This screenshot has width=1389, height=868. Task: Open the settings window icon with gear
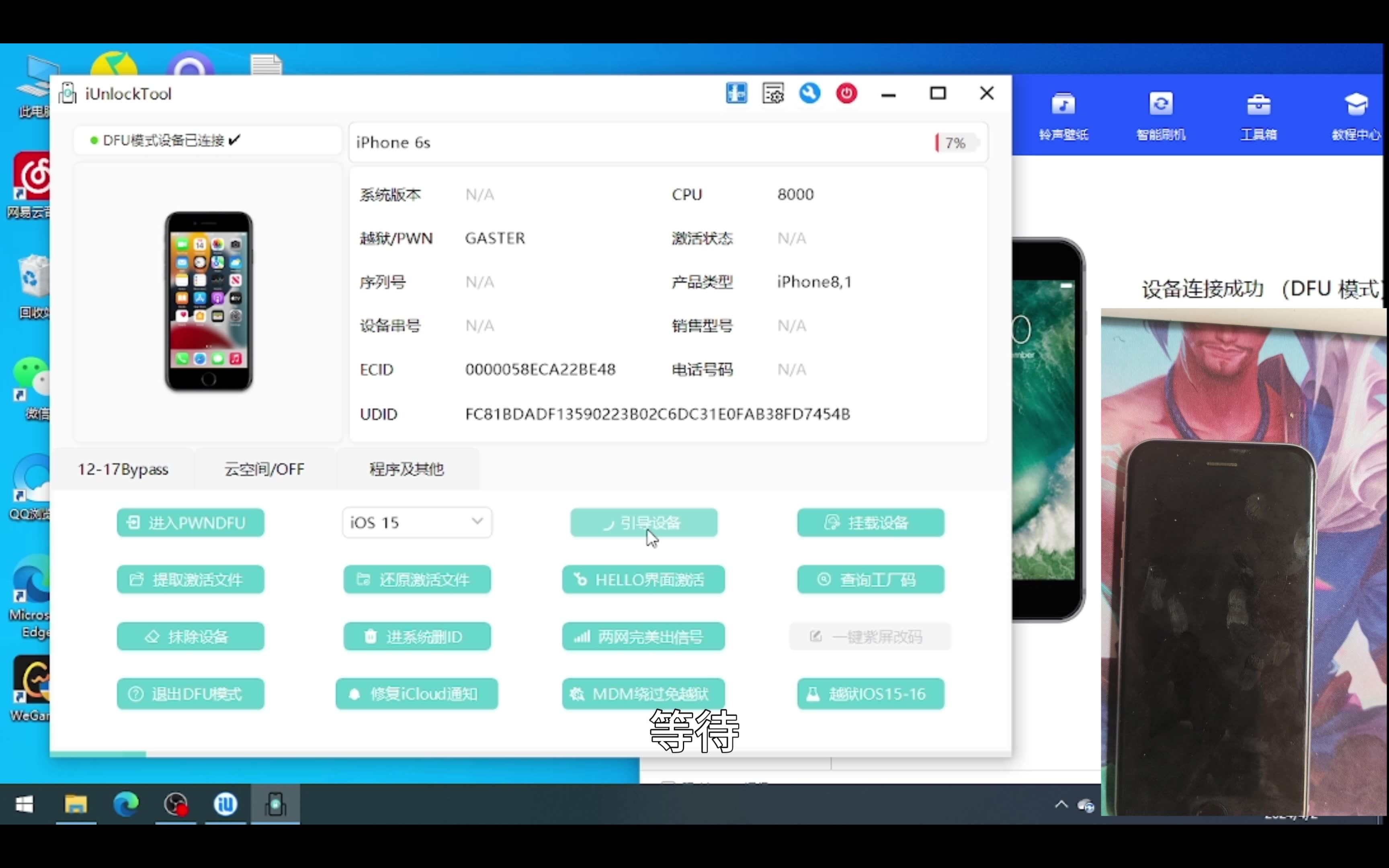coord(773,93)
